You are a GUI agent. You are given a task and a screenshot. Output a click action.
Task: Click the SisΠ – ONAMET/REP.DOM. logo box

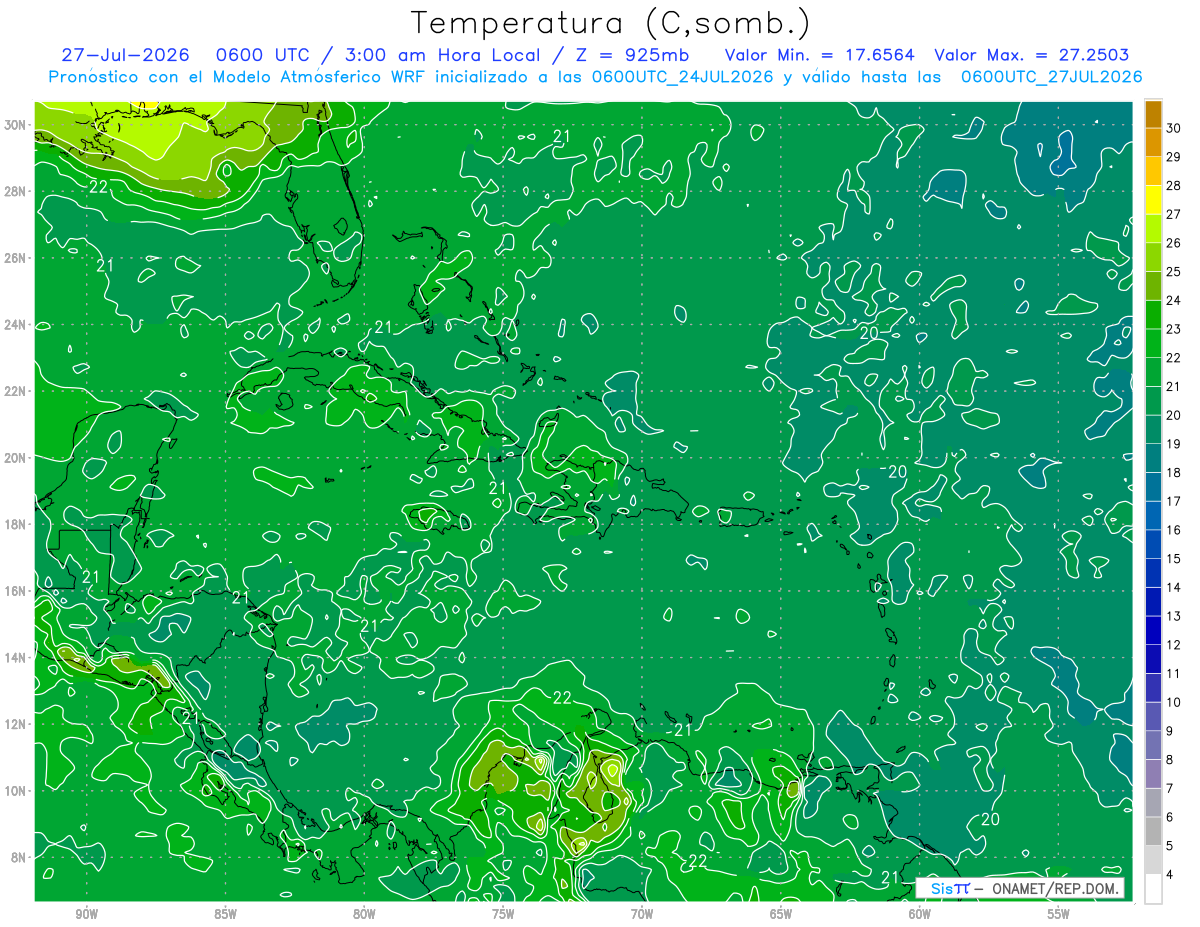click(1020, 888)
